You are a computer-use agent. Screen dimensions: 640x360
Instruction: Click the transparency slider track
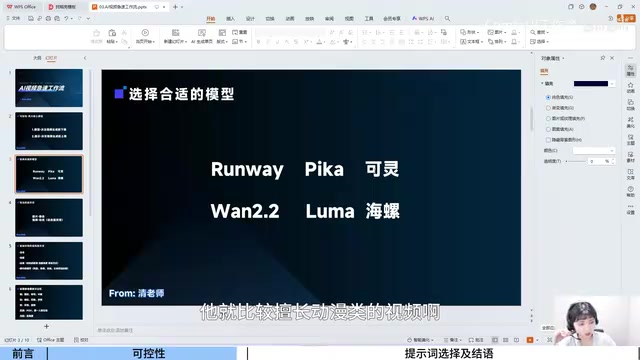[577, 161]
